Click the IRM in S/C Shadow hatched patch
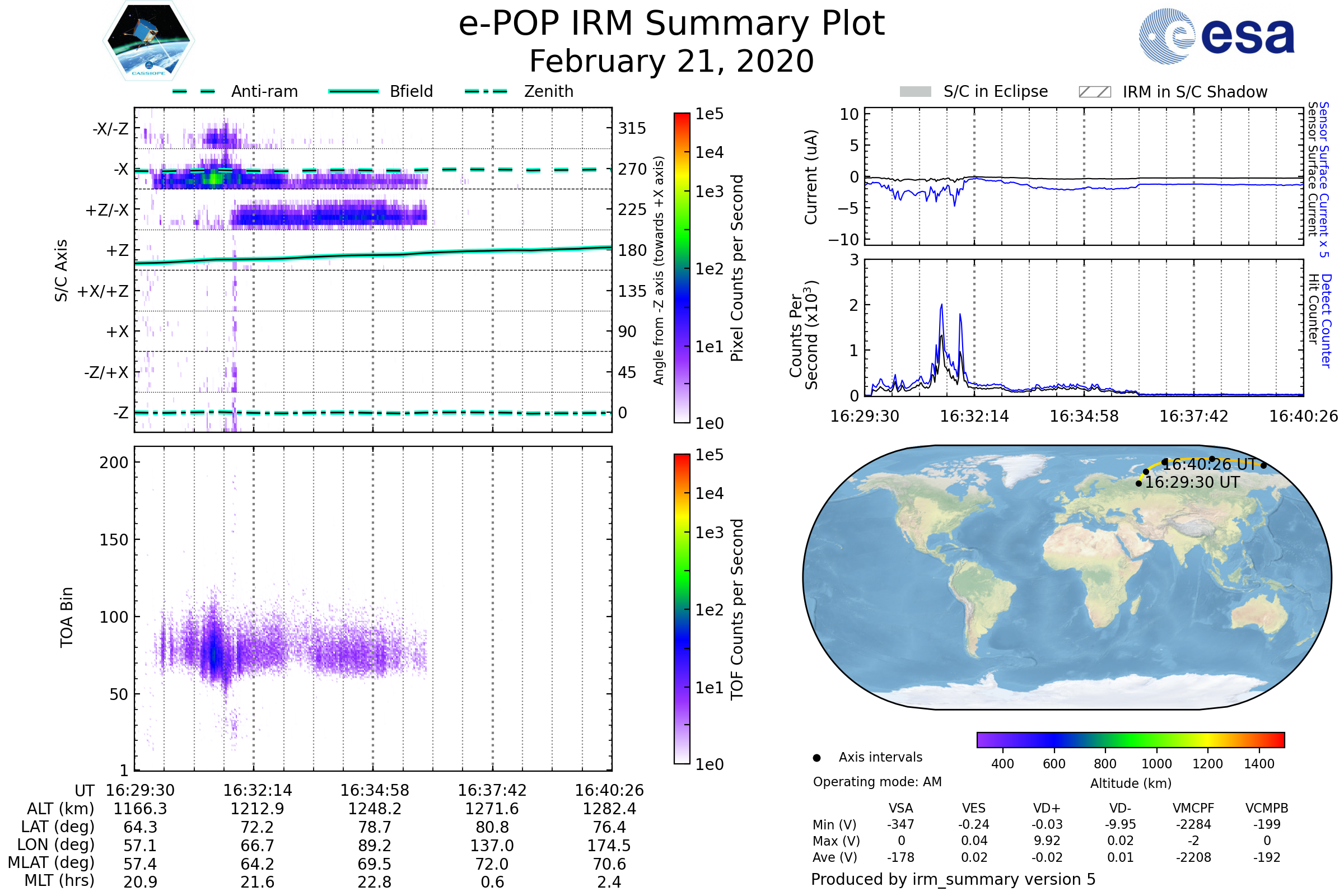The width and height of the screenshot is (1344, 896). [x=1095, y=92]
